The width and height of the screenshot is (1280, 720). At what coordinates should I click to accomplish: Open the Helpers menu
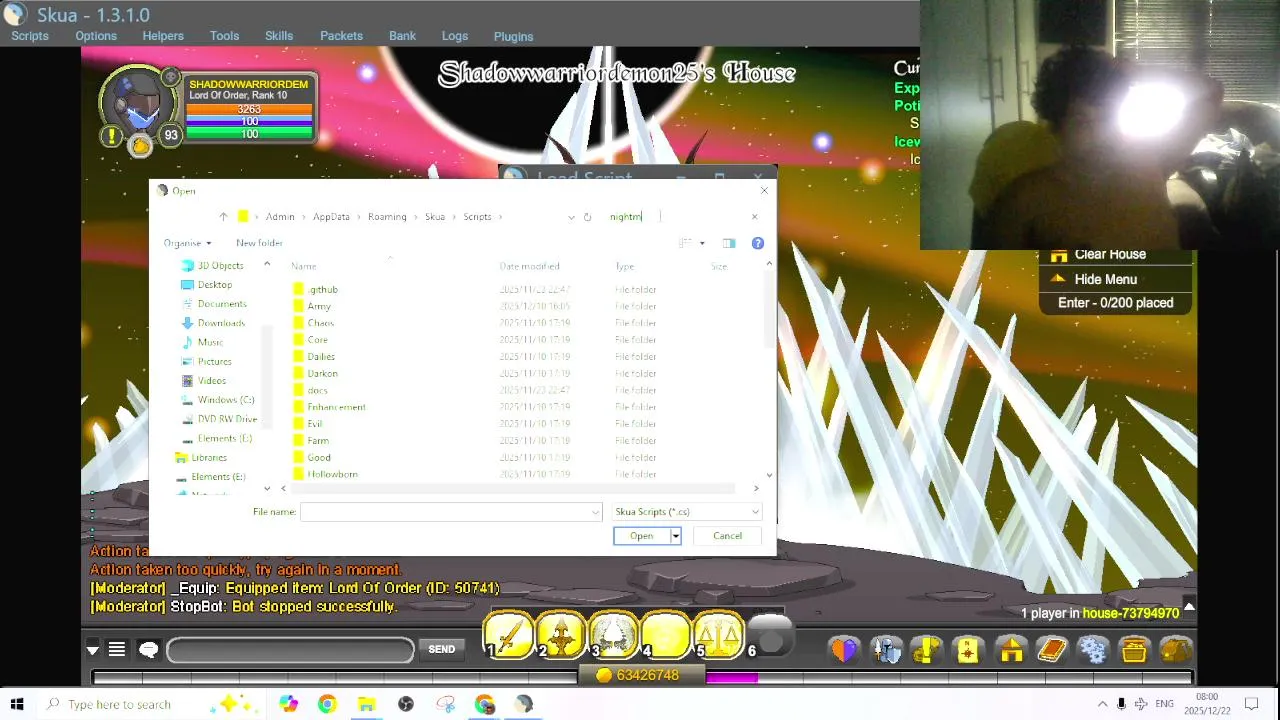163,35
